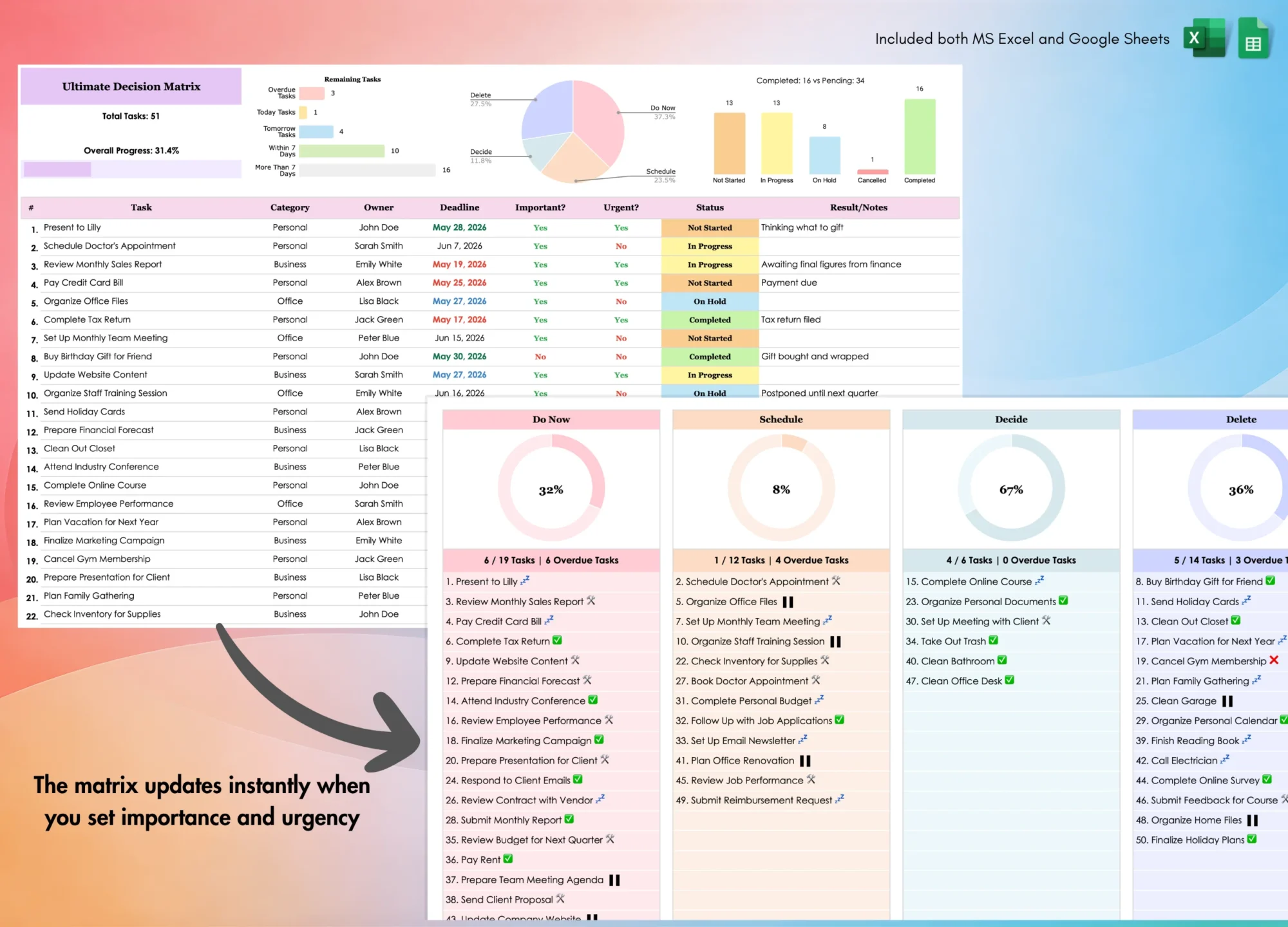Click the Owner column header
Image resolution: width=1288 pixels, height=927 pixels.
pos(379,207)
